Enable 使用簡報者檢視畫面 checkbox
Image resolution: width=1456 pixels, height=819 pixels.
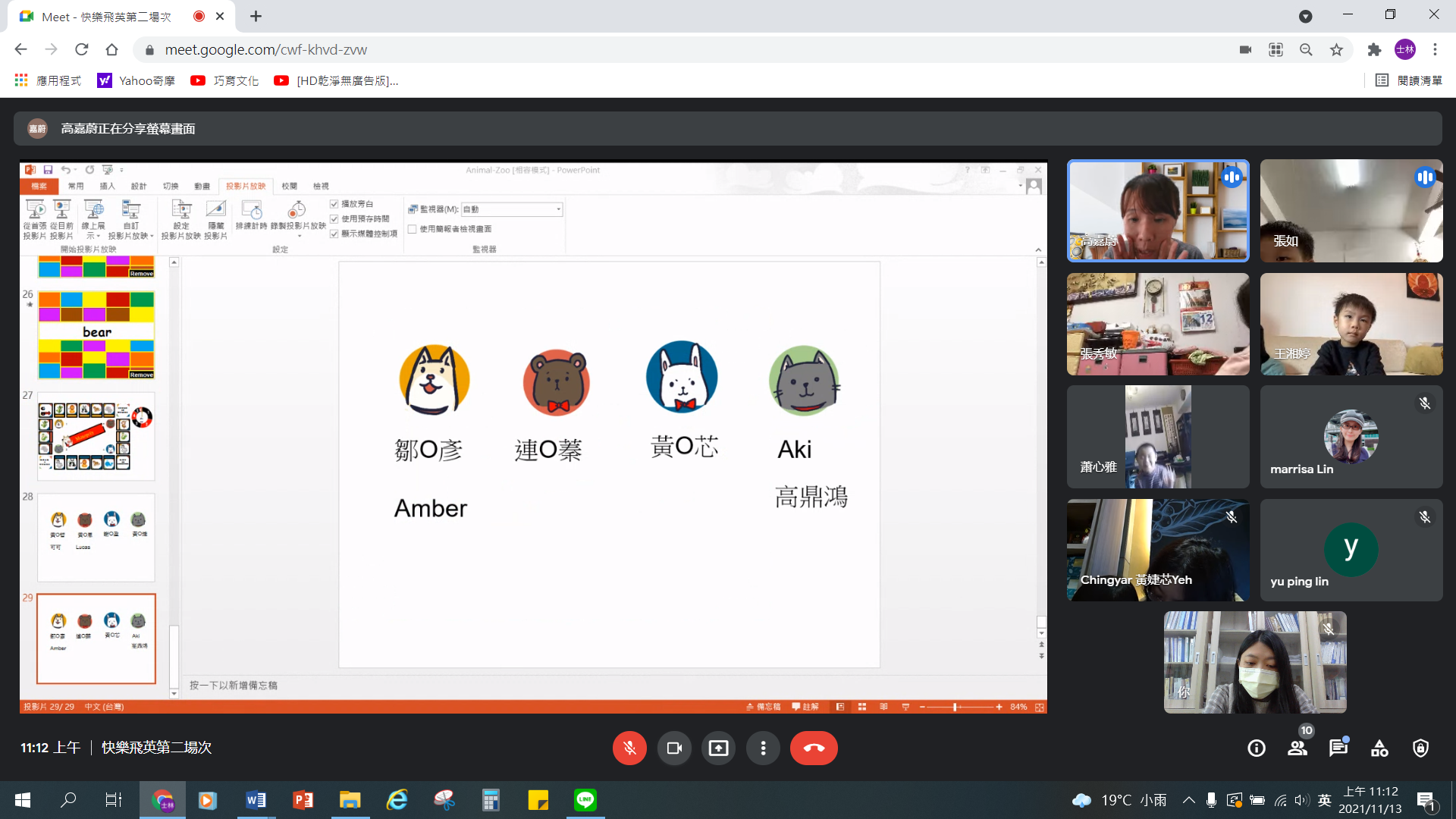point(413,229)
